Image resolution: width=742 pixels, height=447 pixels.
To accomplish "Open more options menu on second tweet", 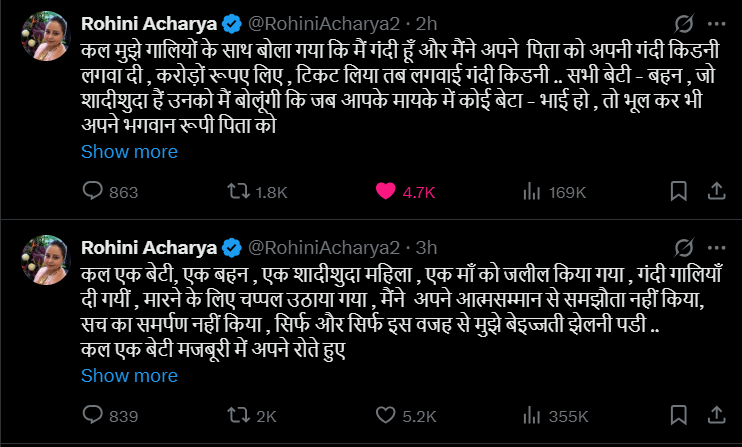I will click(717, 246).
